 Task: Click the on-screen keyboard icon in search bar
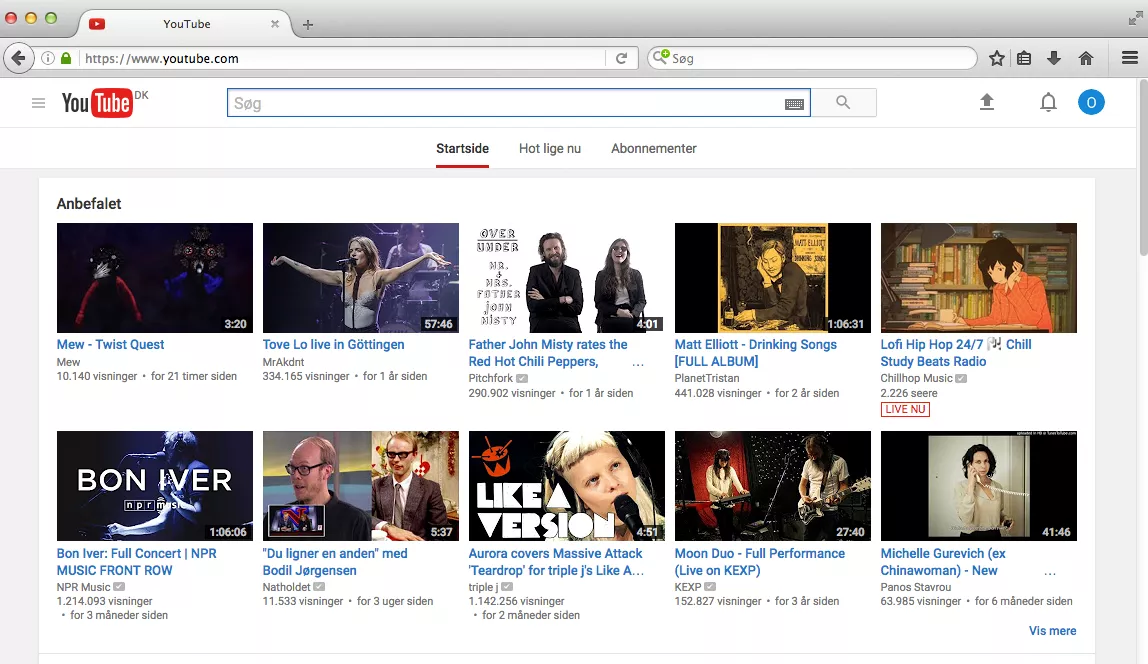[795, 102]
